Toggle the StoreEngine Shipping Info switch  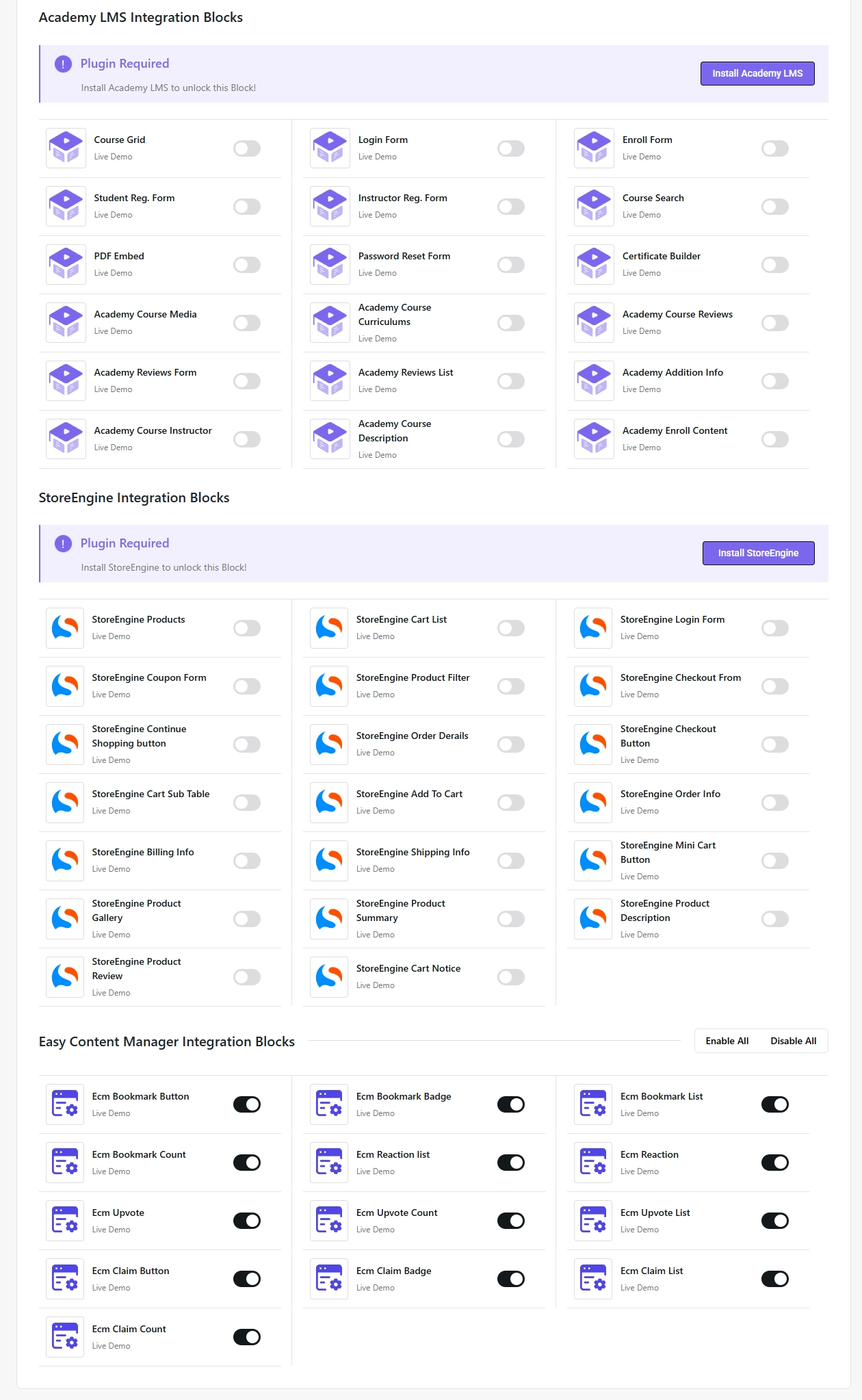(511, 861)
